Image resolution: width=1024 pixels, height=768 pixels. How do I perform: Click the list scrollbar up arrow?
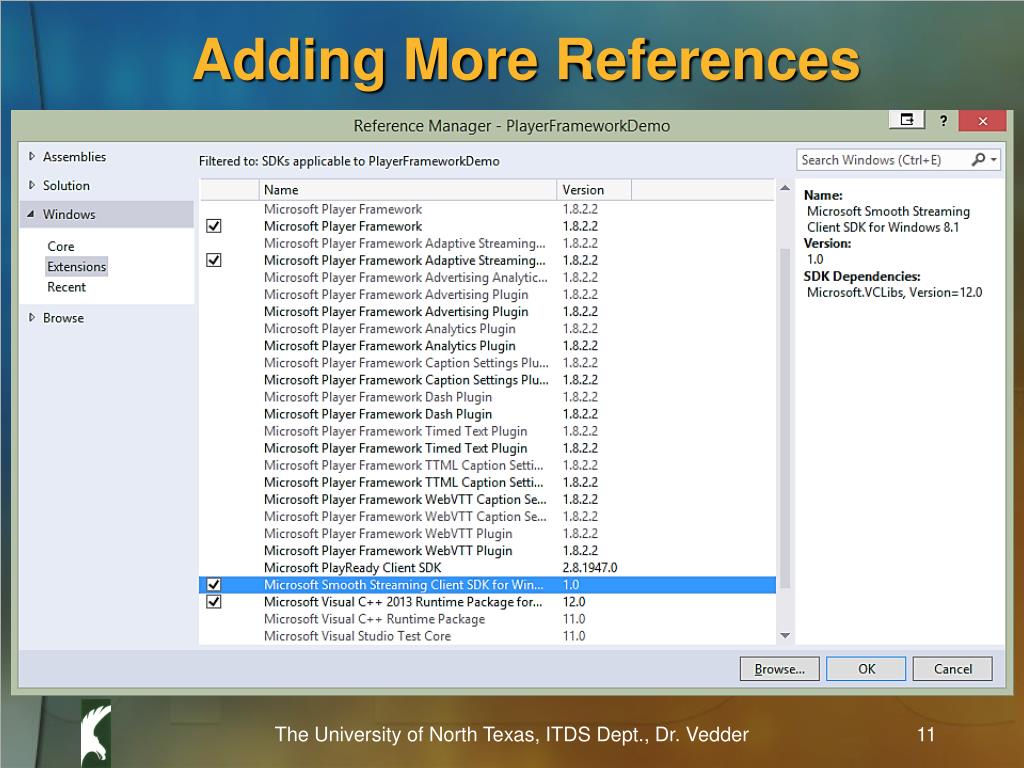(x=785, y=188)
